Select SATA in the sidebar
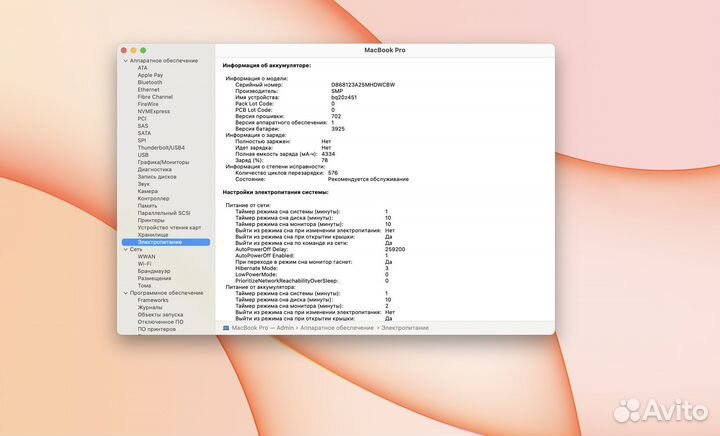Image resolution: width=720 pixels, height=436 pixels. coord(144,133)
